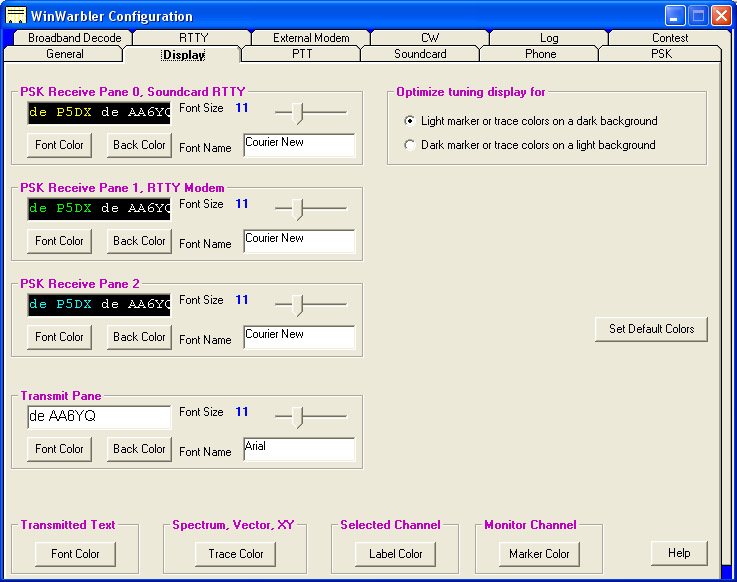Open the Log tab
This screenshot has width=737, height=582.
549,38
